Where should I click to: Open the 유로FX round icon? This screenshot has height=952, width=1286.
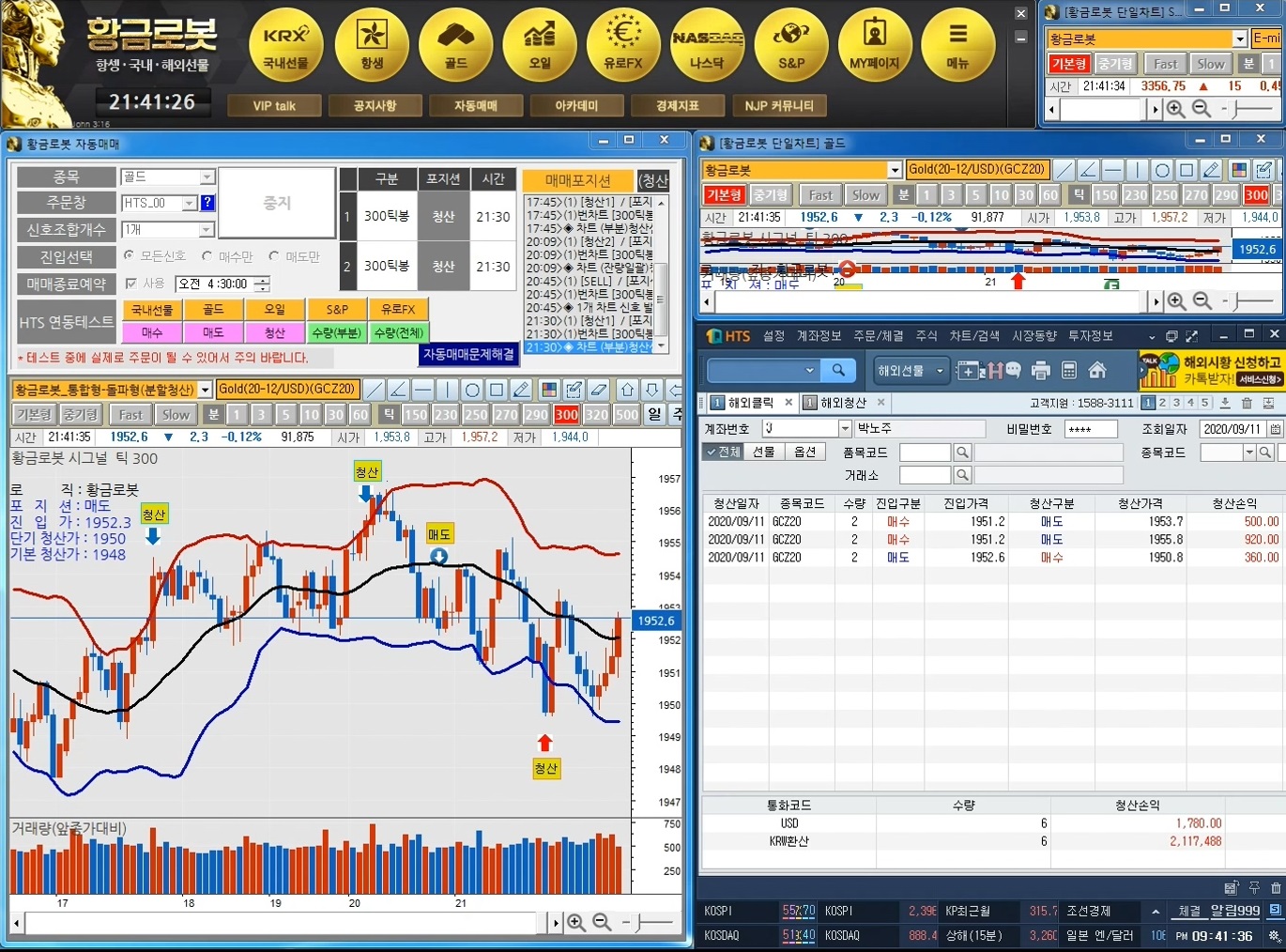[623, 44]
